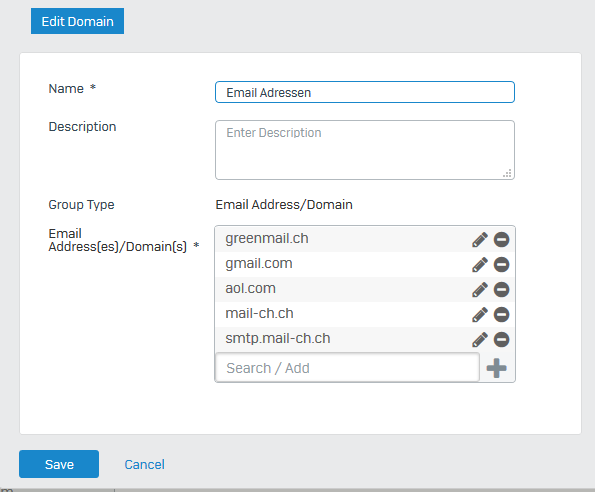This screenshot has width=595, height=492.
Task: Remove the smtp.mail-ch.ch domain entry
Action: pyautogui.click(x=501, y=340)
